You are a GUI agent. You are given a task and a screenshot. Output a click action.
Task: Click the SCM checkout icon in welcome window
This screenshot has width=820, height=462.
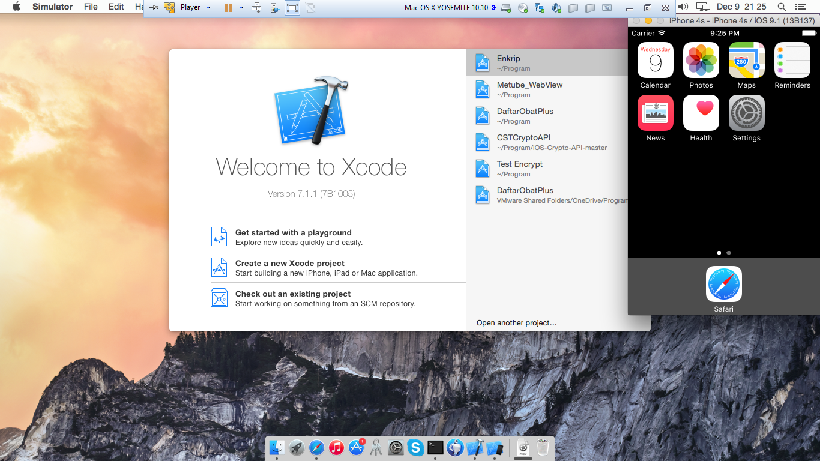coord(219,298)
